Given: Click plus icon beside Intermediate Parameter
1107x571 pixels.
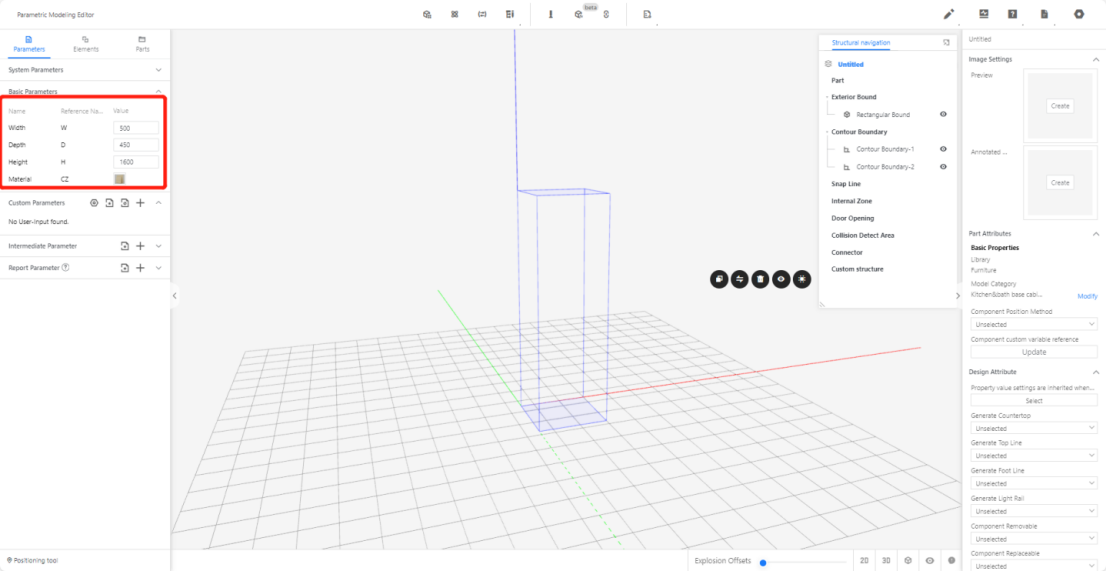Looking at the screenshot, I should [140, 246].
